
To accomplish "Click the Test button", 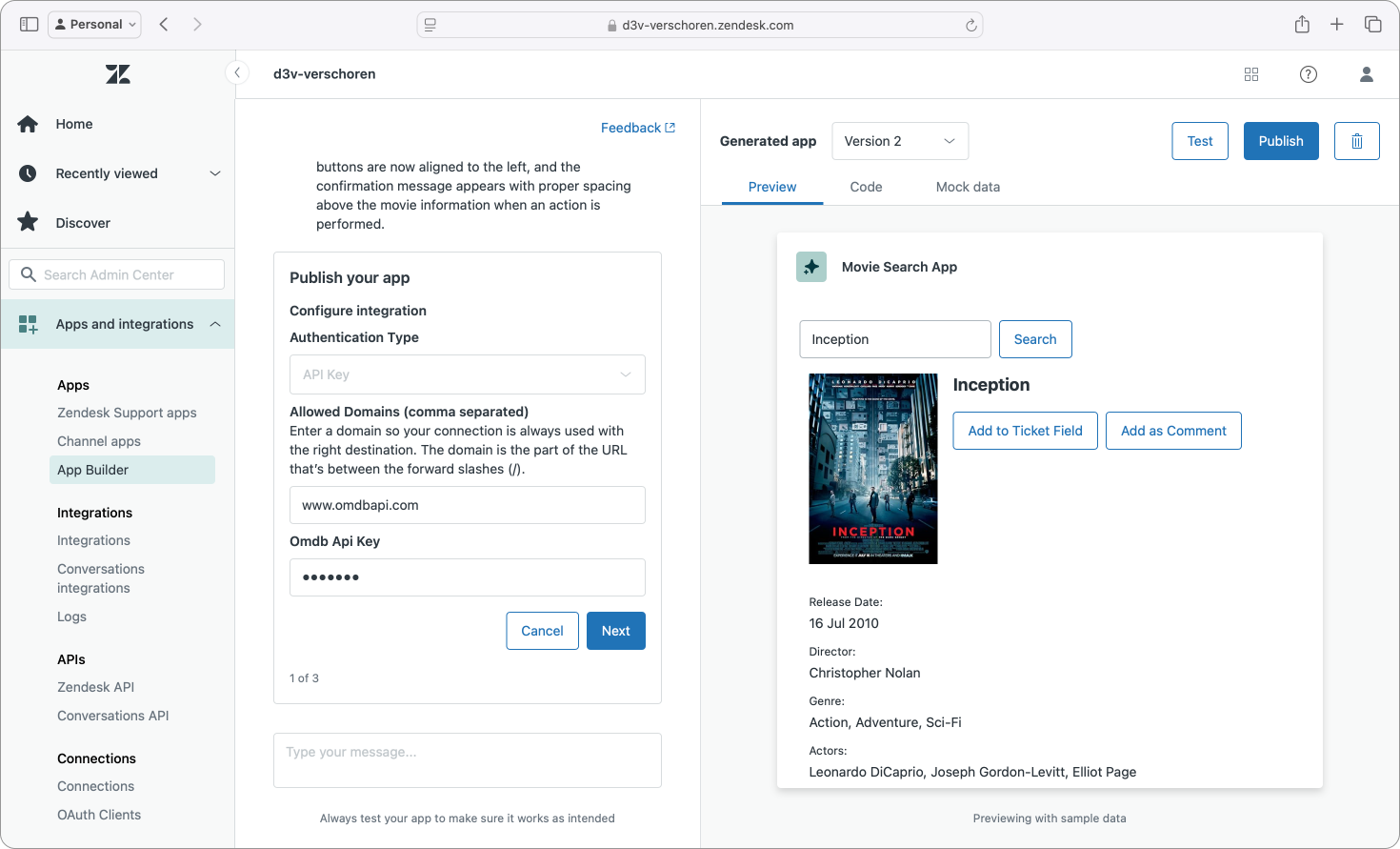I will [1200, 141].
